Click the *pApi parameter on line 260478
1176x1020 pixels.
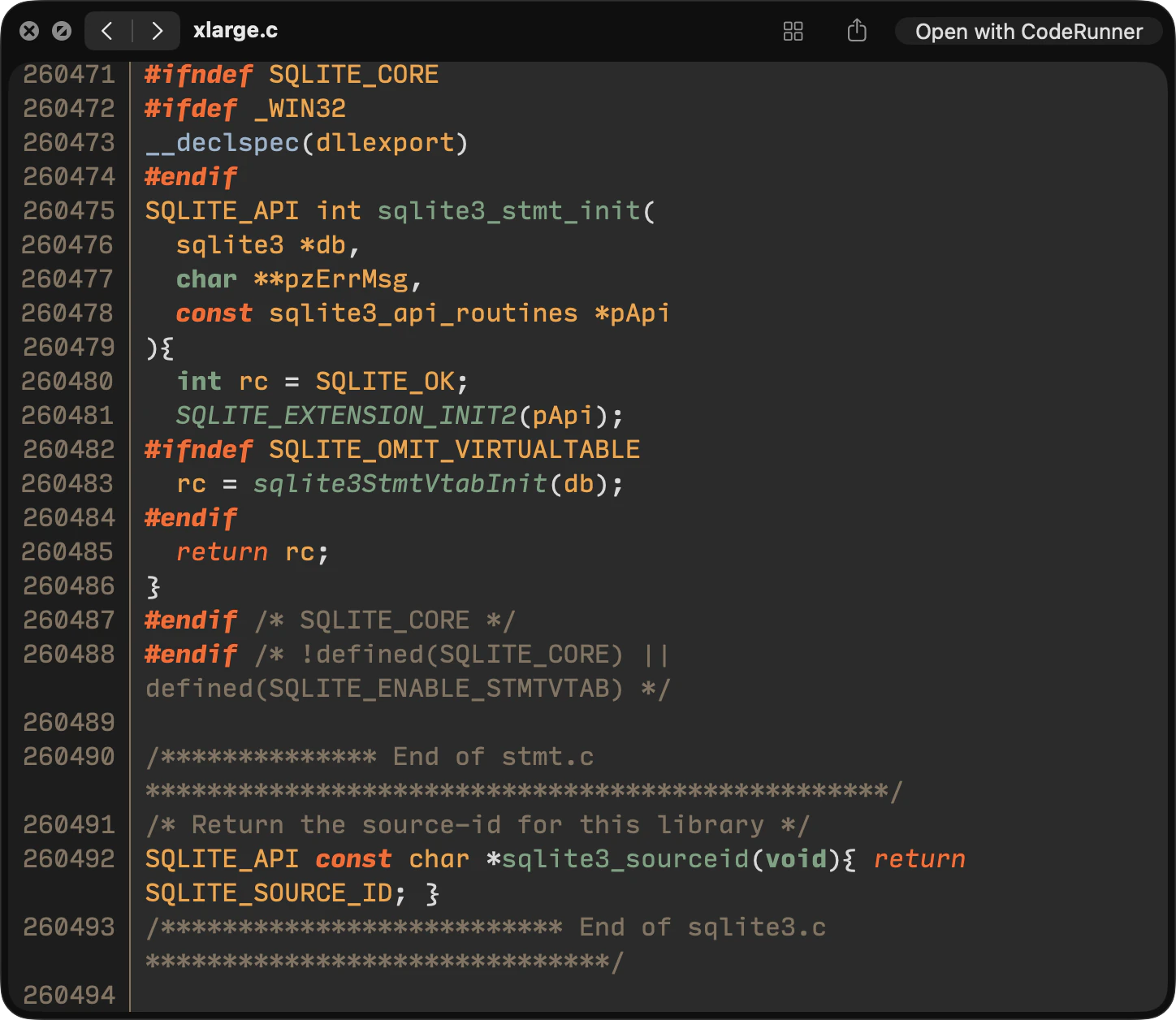click(x=632, y=313)
